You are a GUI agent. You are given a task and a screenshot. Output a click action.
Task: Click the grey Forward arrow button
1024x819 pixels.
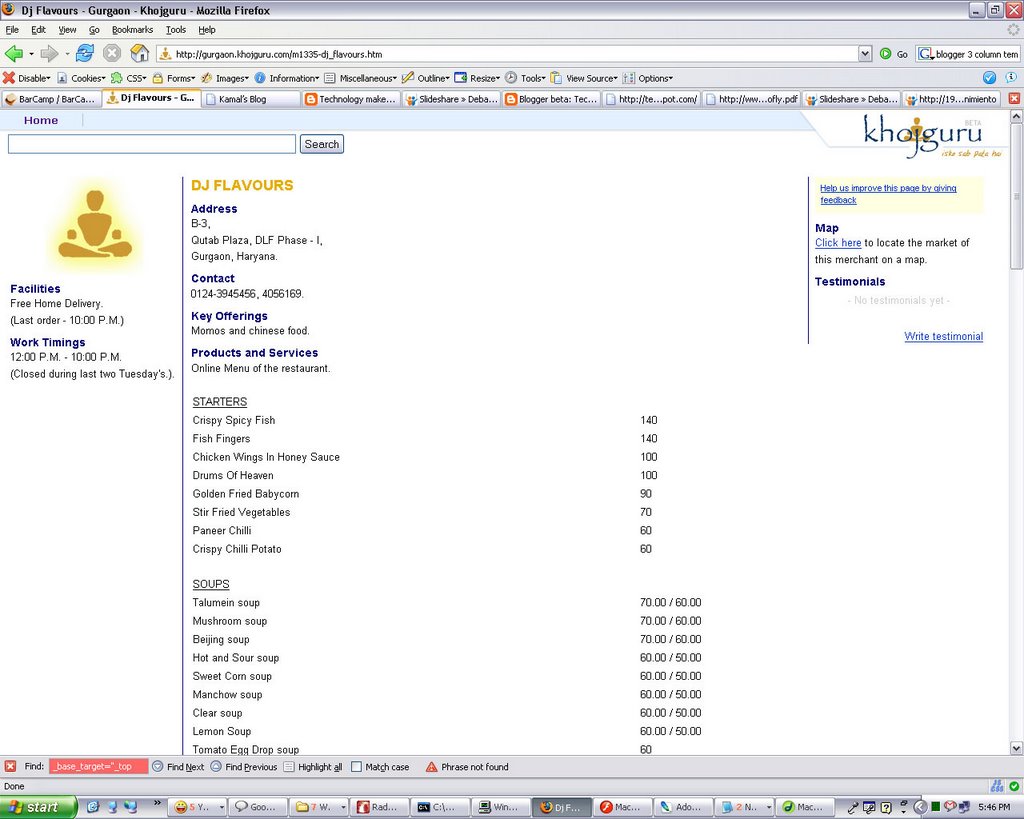pos(50,54)
